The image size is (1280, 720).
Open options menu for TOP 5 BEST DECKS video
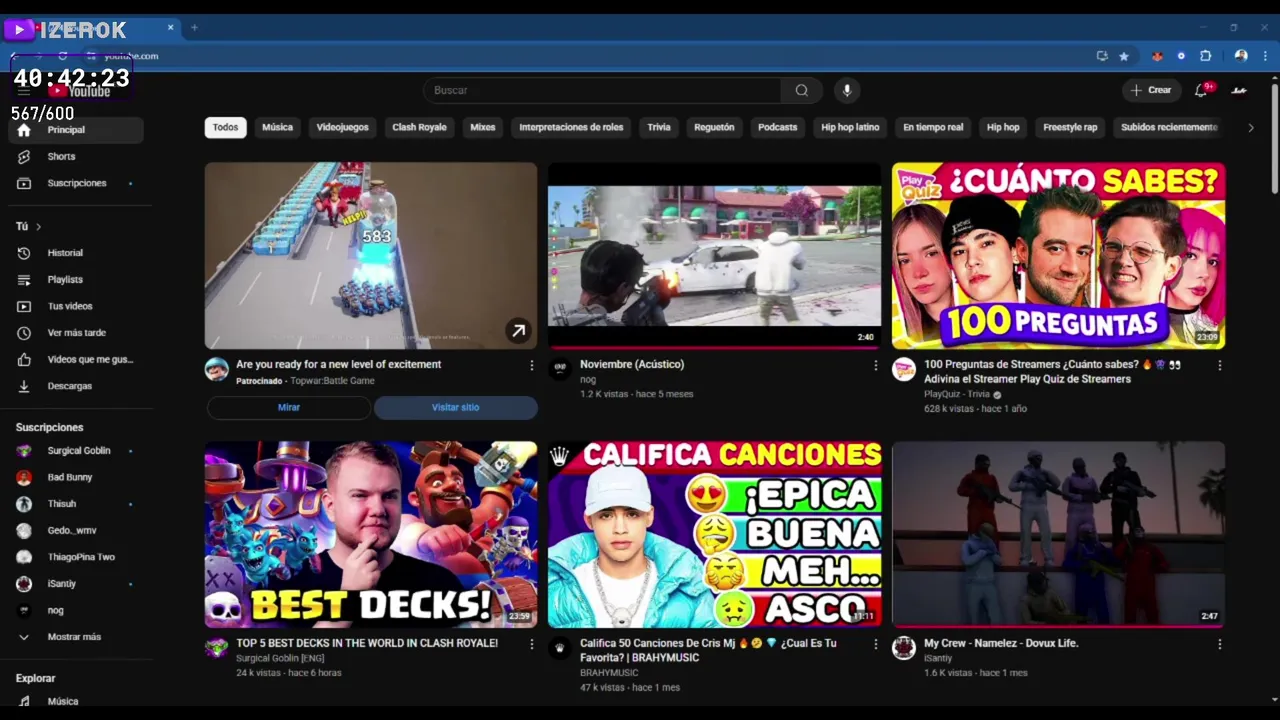pos(531,645)
